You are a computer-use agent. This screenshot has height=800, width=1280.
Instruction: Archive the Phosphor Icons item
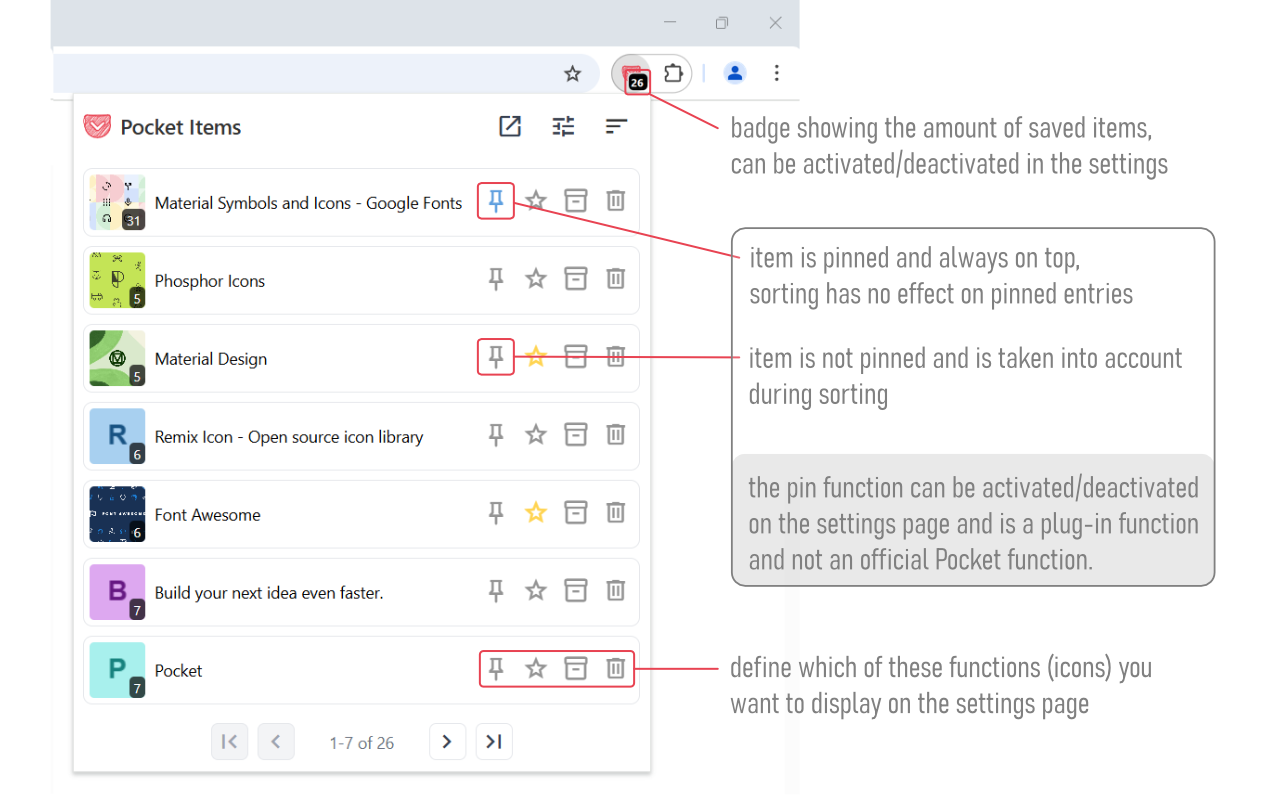[x=575, y=278]
